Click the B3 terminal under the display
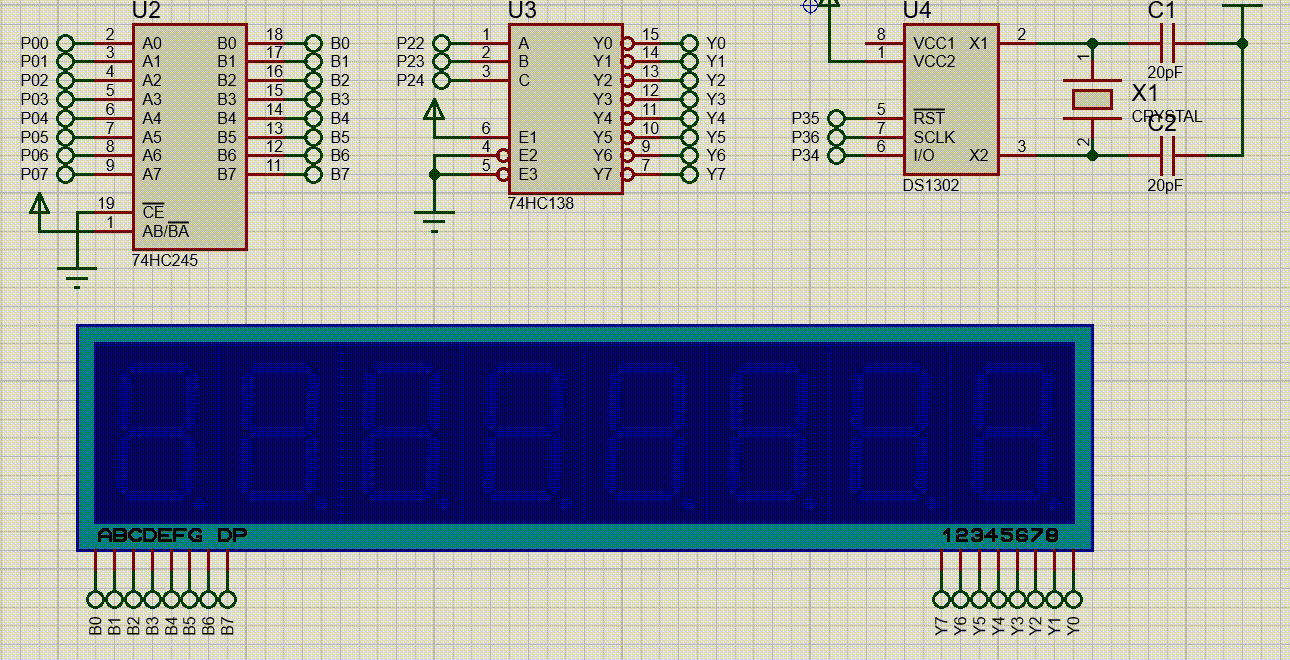 (152, 599)
